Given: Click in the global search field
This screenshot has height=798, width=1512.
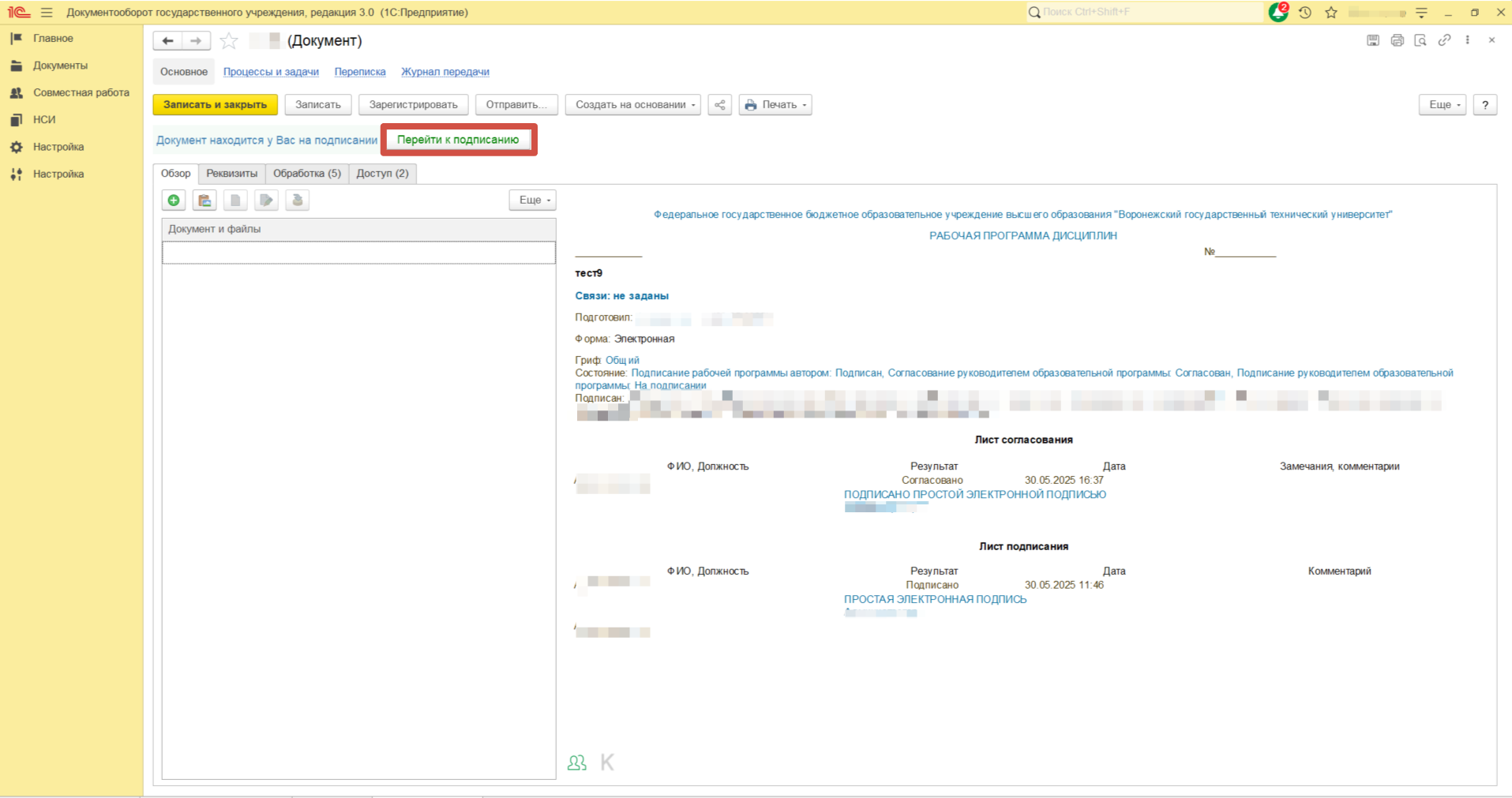Looking at the screenshot, I should click(x=1145, y=13).
